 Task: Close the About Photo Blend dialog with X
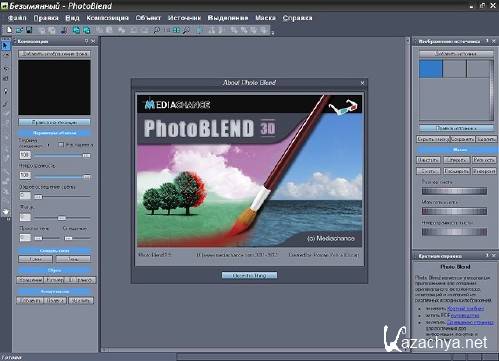(x=362, y=83)
